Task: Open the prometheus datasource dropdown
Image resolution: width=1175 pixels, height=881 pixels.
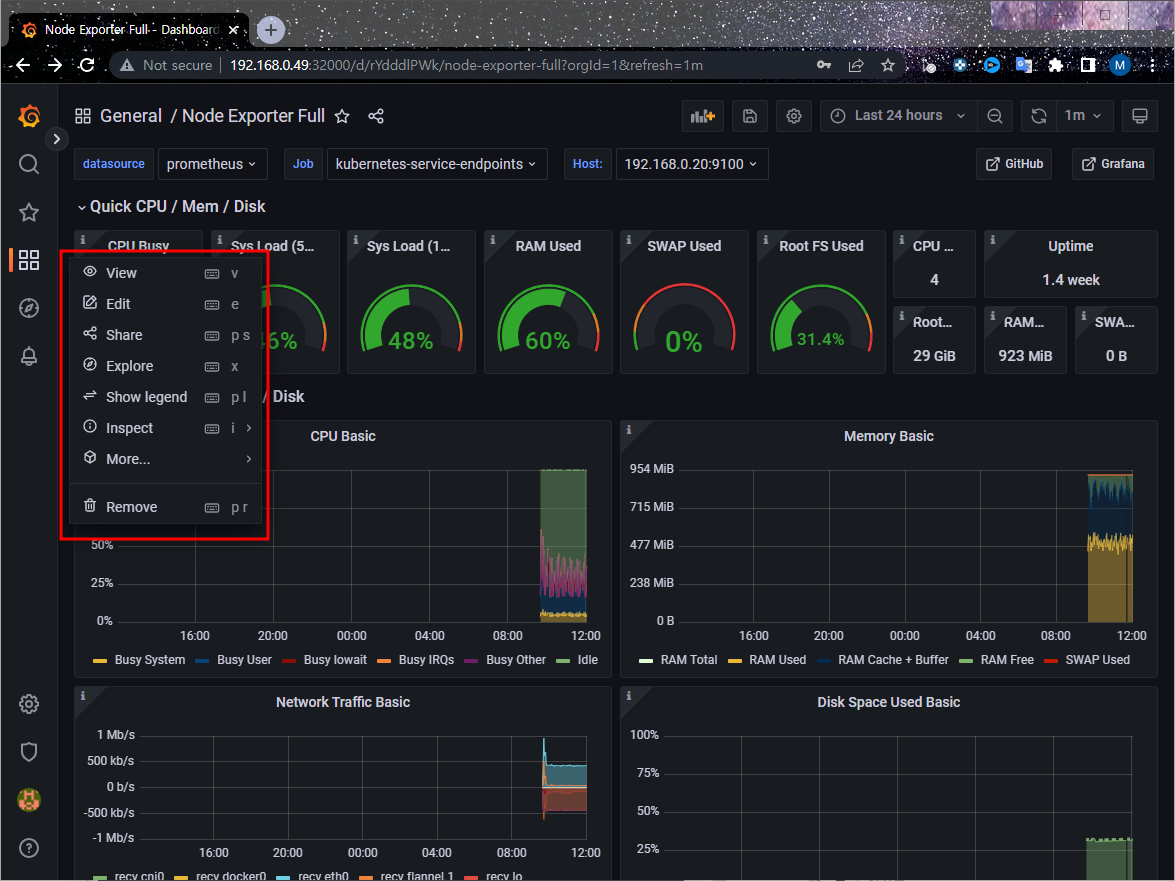Action: click(x=212, y=164)
